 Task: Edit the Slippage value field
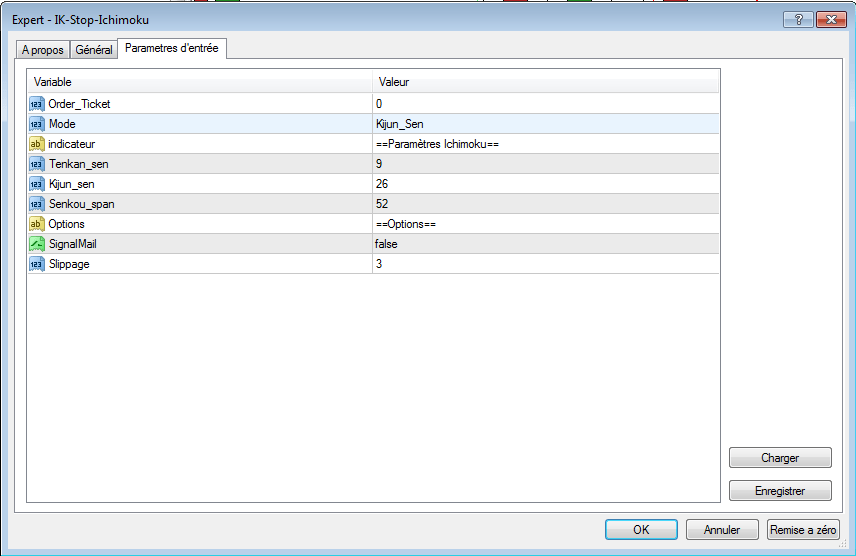(x=545, y=264)
